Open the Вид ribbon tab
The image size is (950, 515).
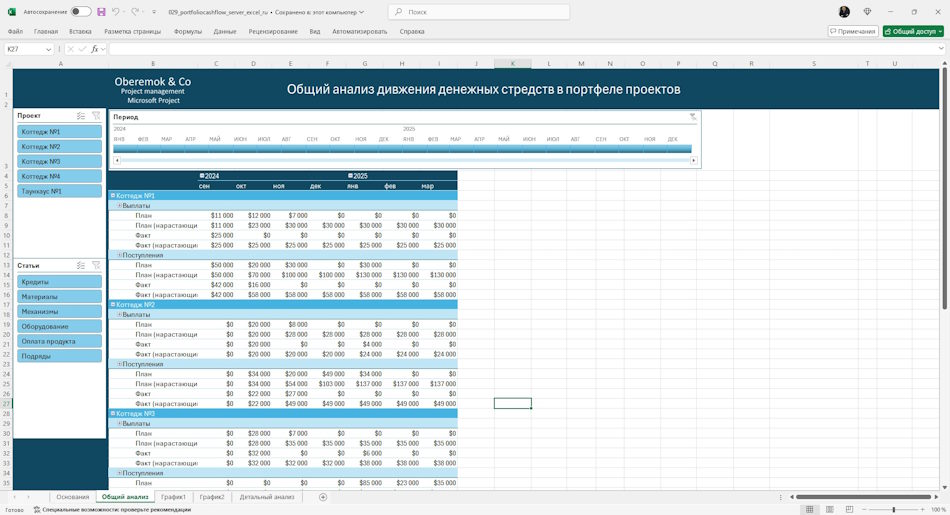[315, 32]
